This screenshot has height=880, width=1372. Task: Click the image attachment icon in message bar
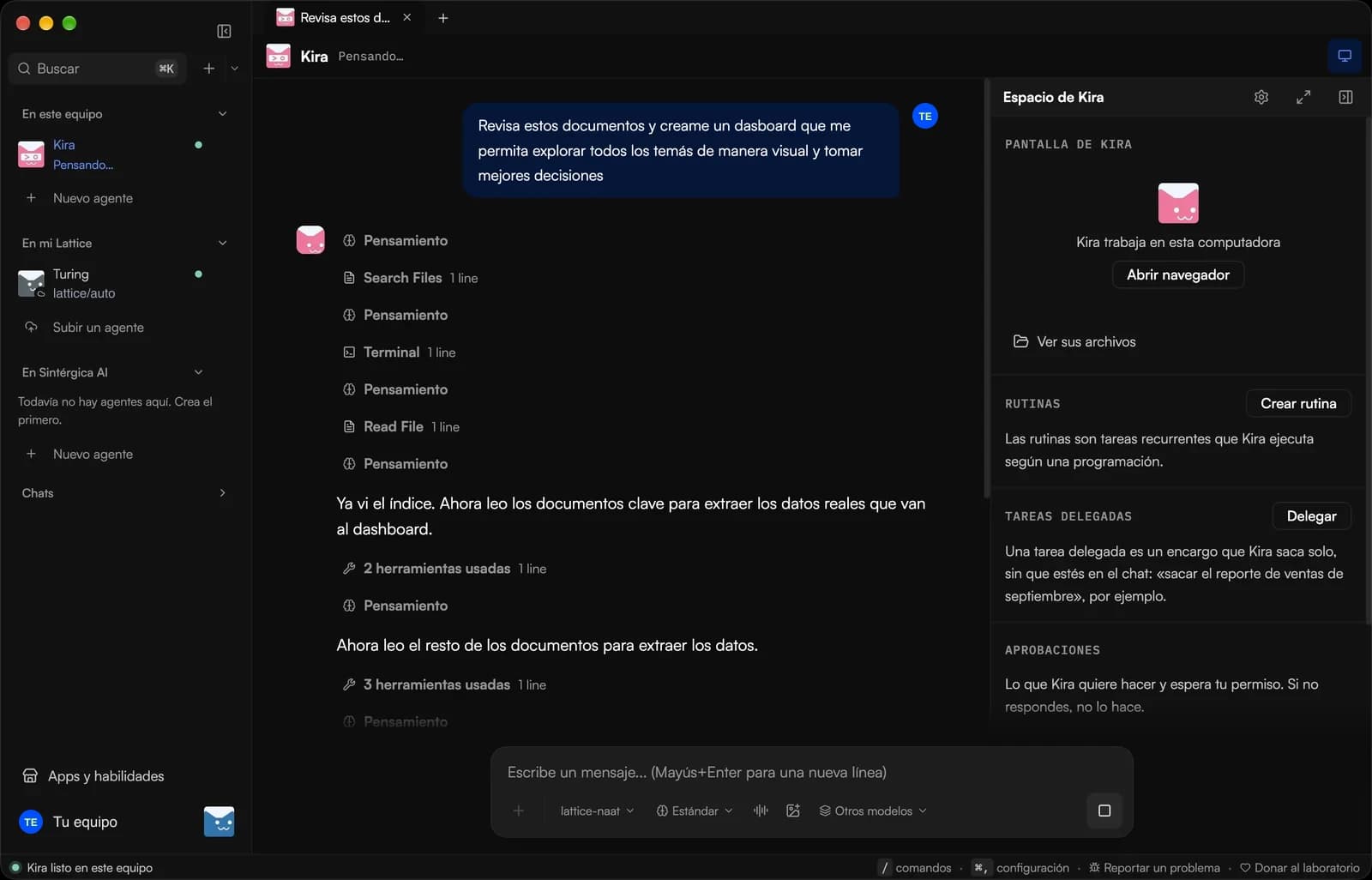pyautogui.click(x=793, y=811)
